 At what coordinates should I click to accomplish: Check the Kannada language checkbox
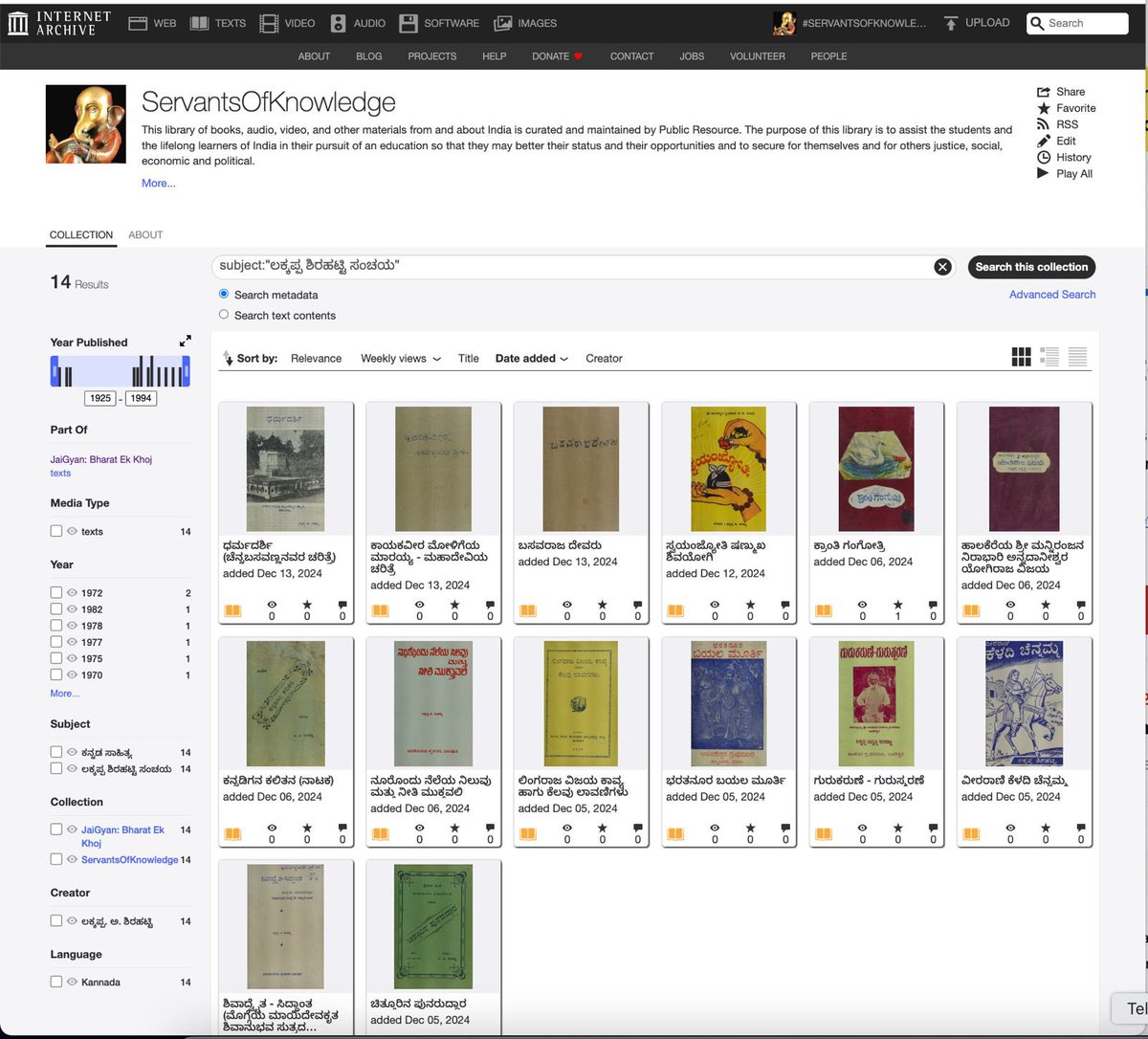pyautogui.click(x=56, y=982)
